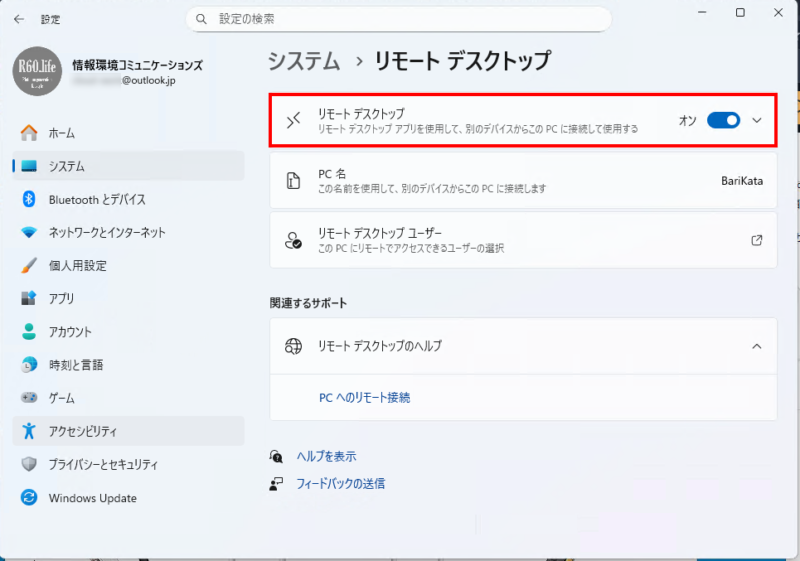Image resolution: width=800 pixels, height=561 pixels.
Task: Turn off the リモート デスクトップ toggle
Action: [723, 120]
